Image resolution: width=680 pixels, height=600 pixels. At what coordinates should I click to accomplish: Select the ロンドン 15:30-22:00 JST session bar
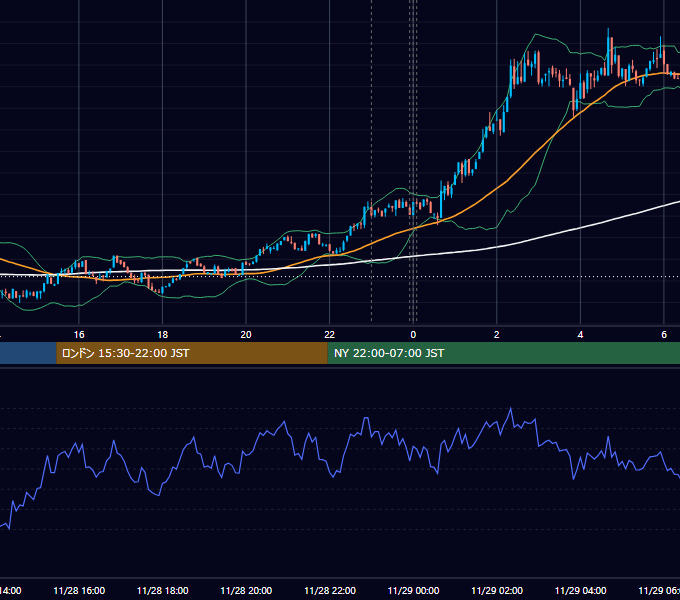pyautogui.click(x=192, y=353)
